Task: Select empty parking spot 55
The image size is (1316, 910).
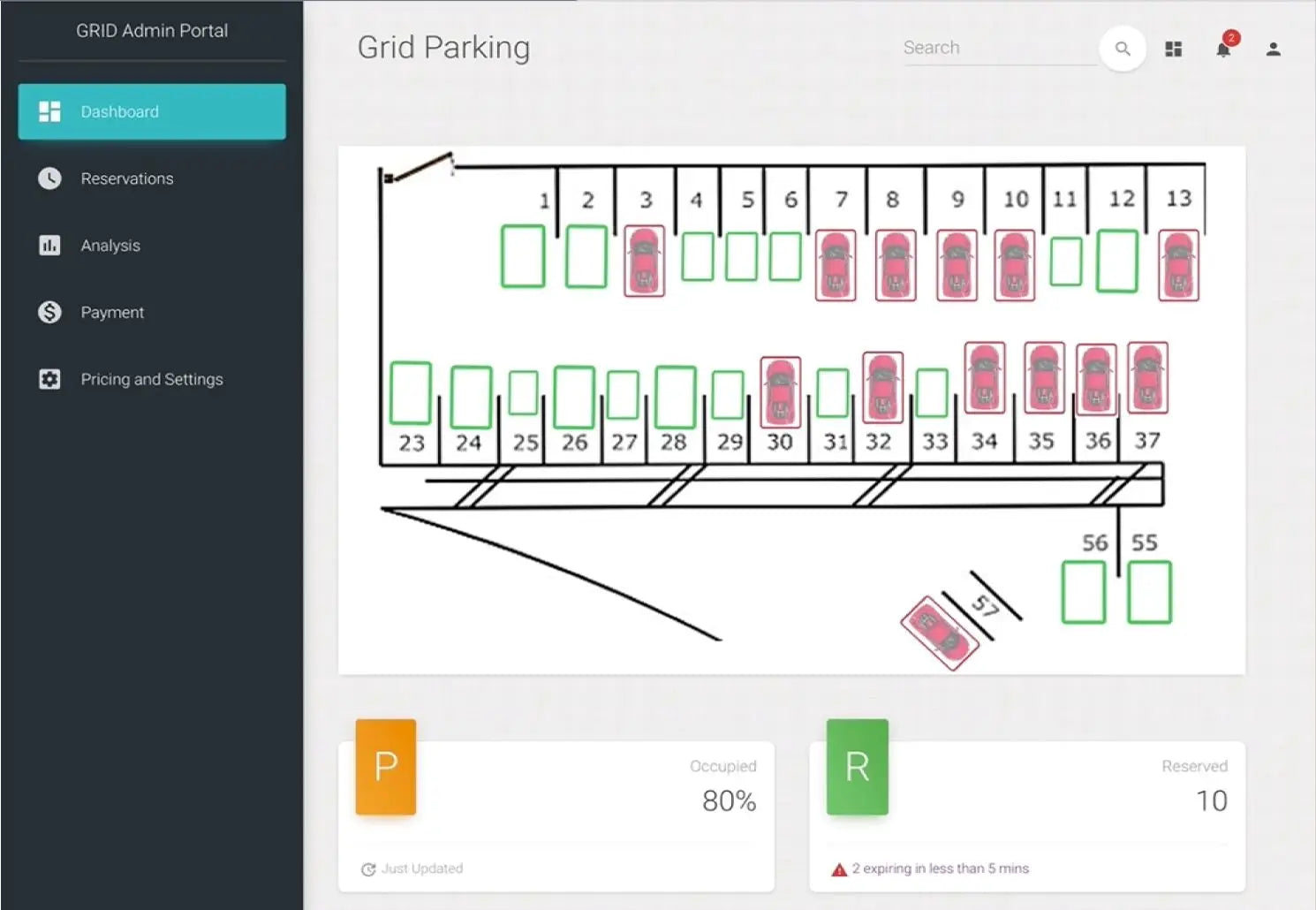Action: 1150,593
